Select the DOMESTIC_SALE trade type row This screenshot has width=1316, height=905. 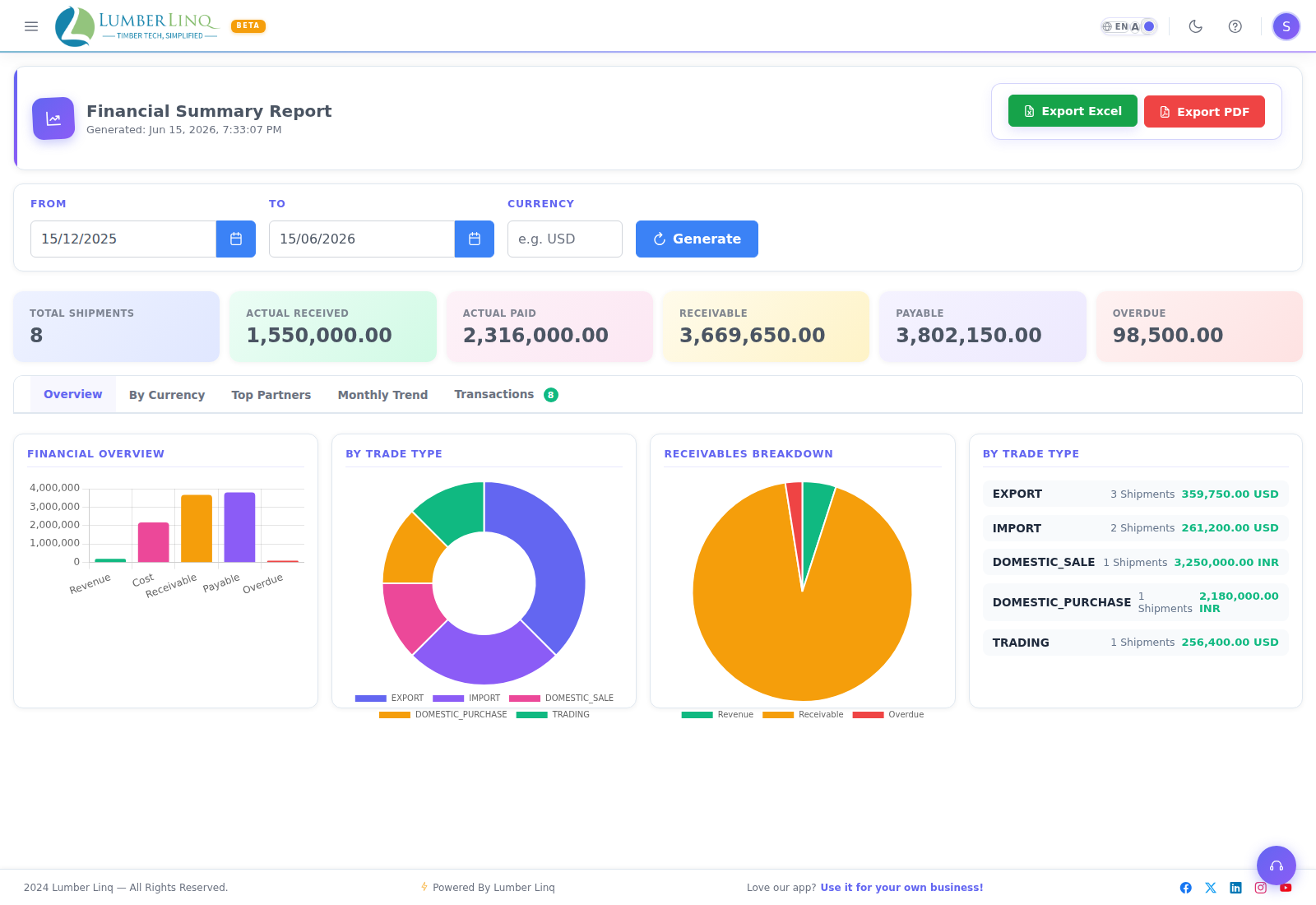click(1135, 562)
